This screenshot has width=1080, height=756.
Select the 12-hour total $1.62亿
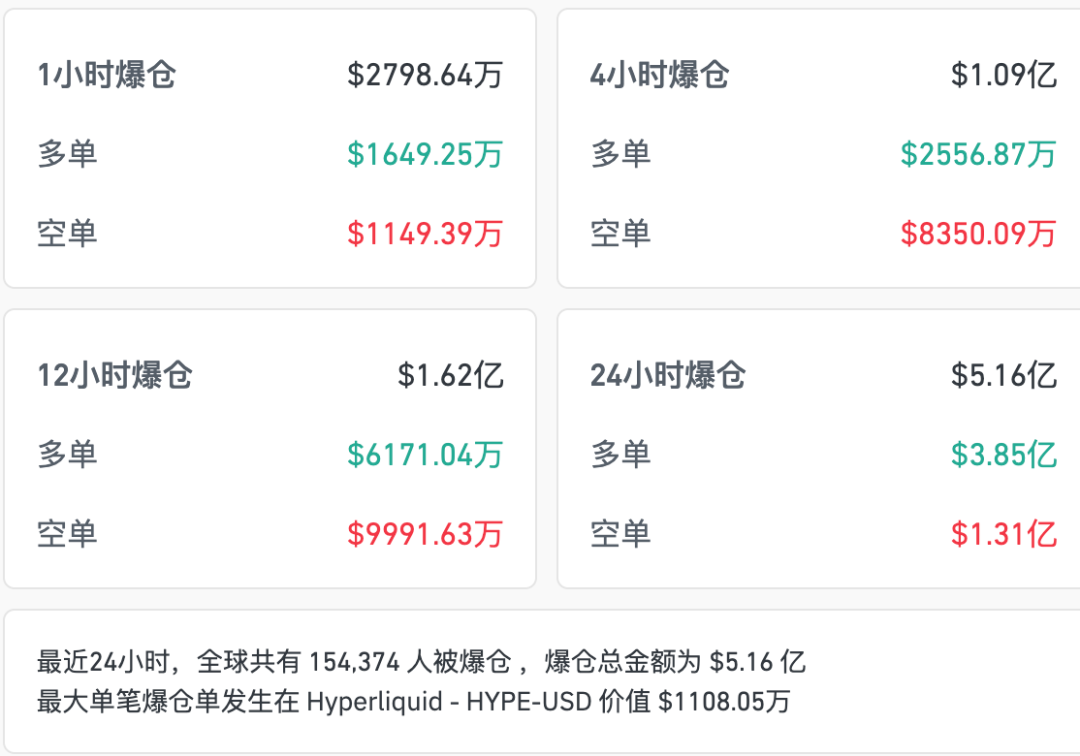point(451,376)
